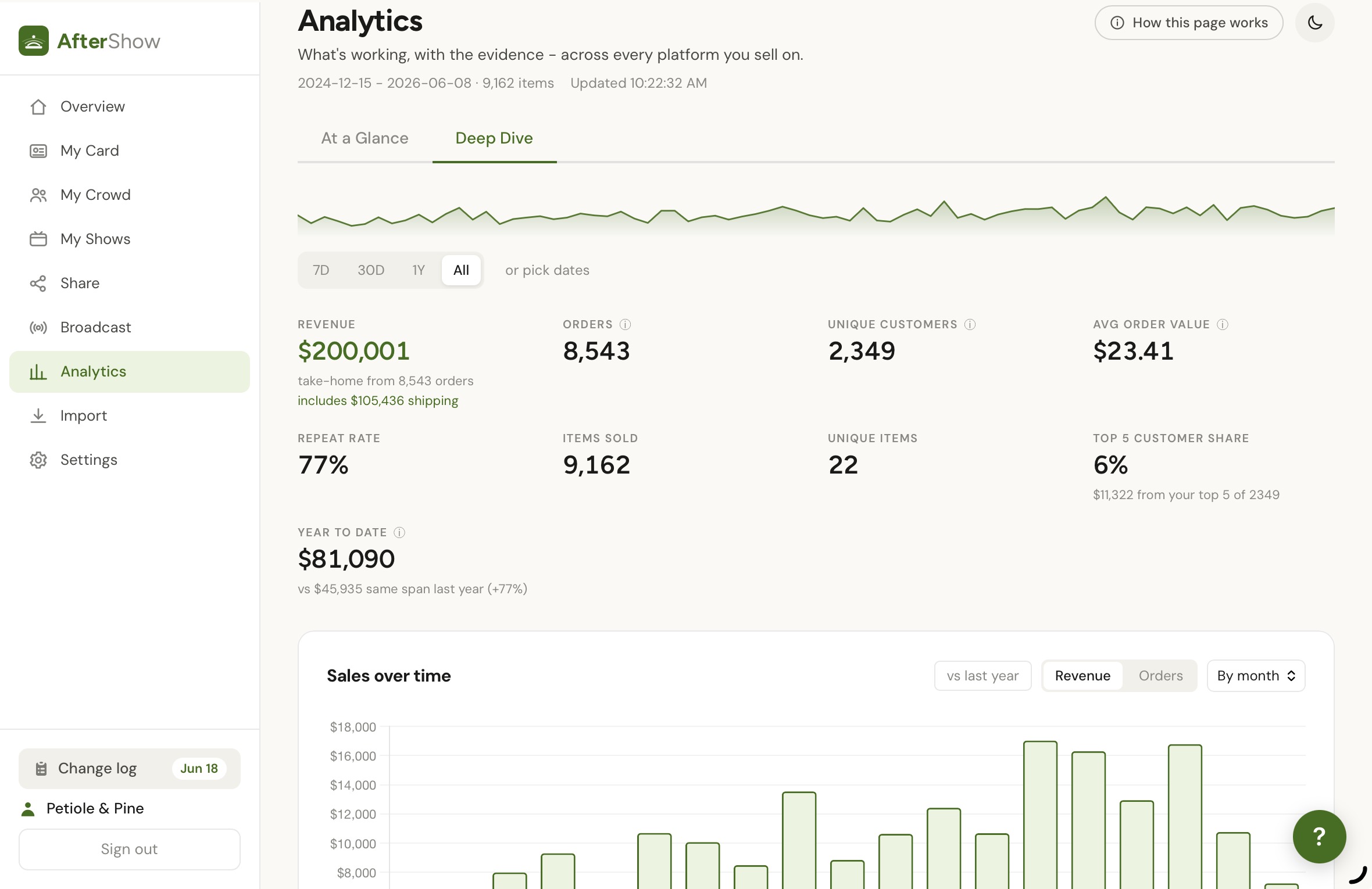
Task: Switch the chart to Orders
Action: click(x=1160, y=676)
